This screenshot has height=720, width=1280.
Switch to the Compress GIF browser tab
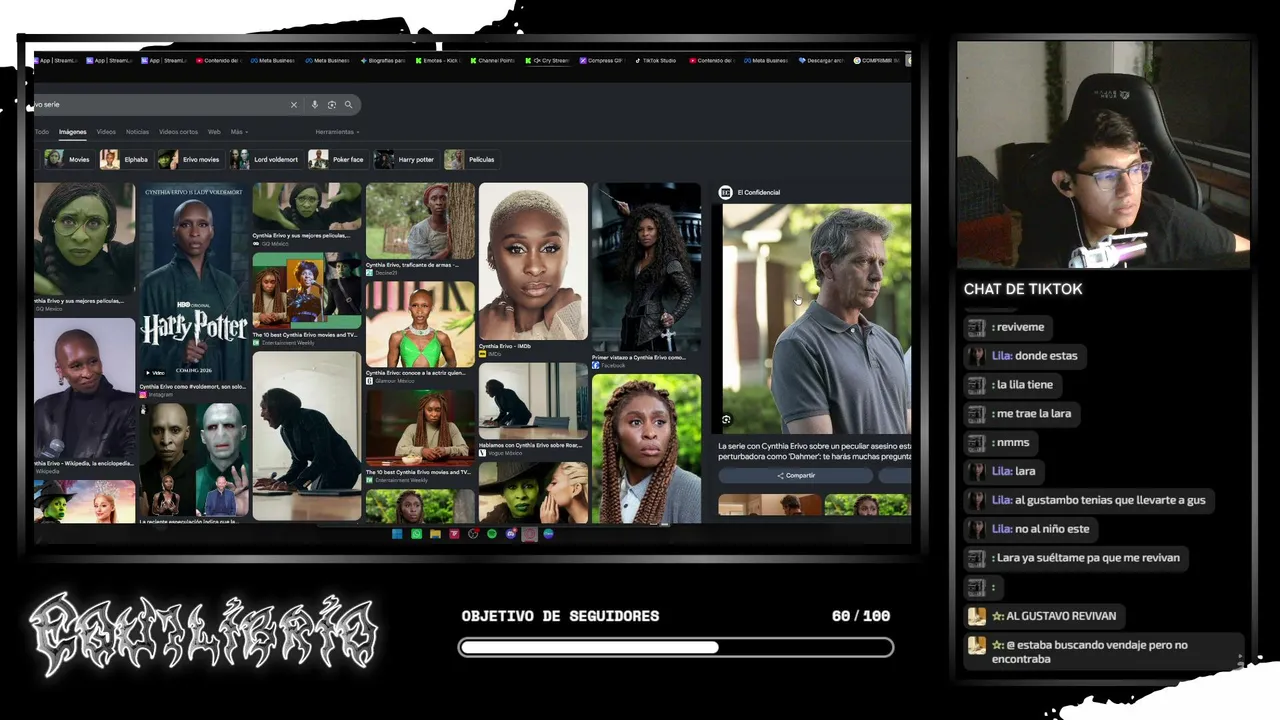(x=602, y=60)
